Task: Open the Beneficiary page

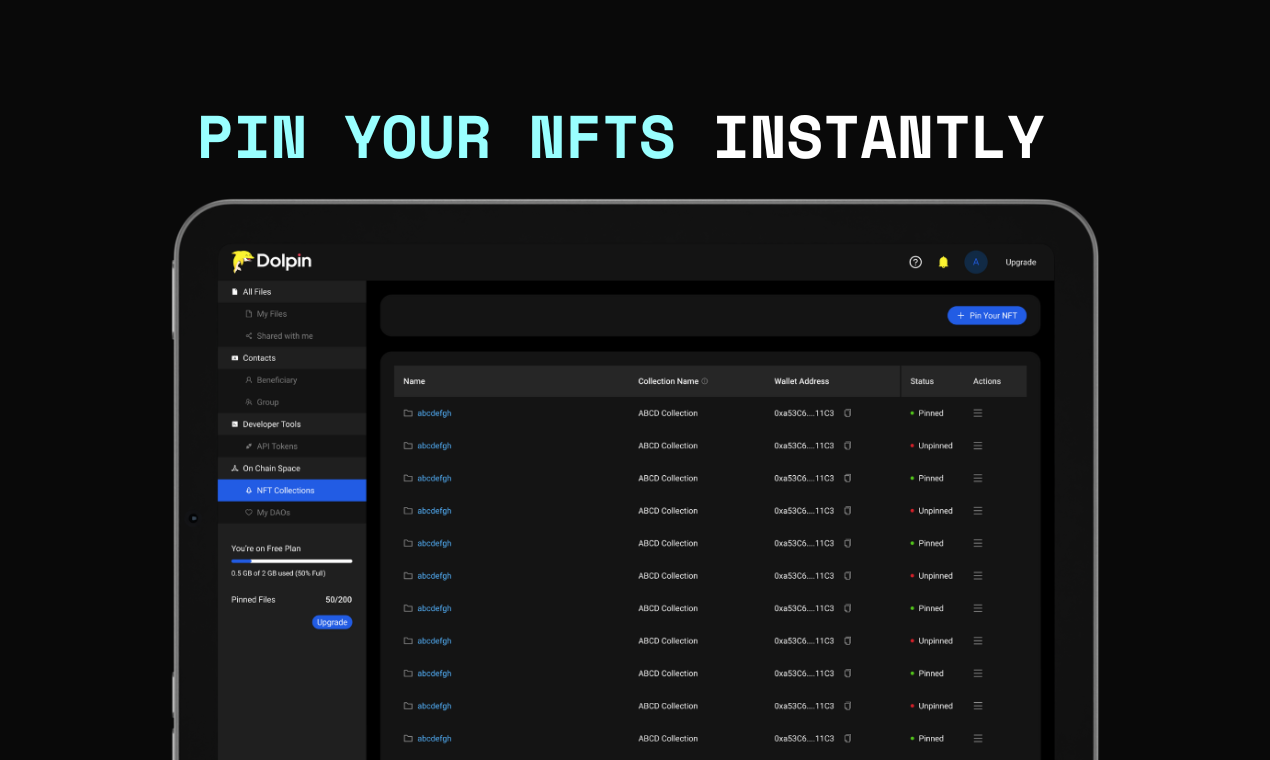Action: pyautogui.click(x=292, y=380)
